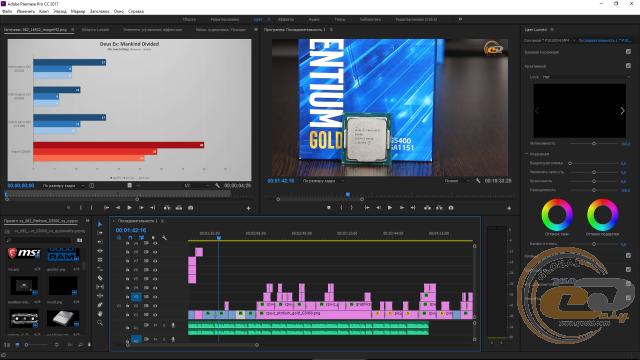Show hidden Source panel tabs chevron
Viewport: 640px width, 360px height.
256,29
